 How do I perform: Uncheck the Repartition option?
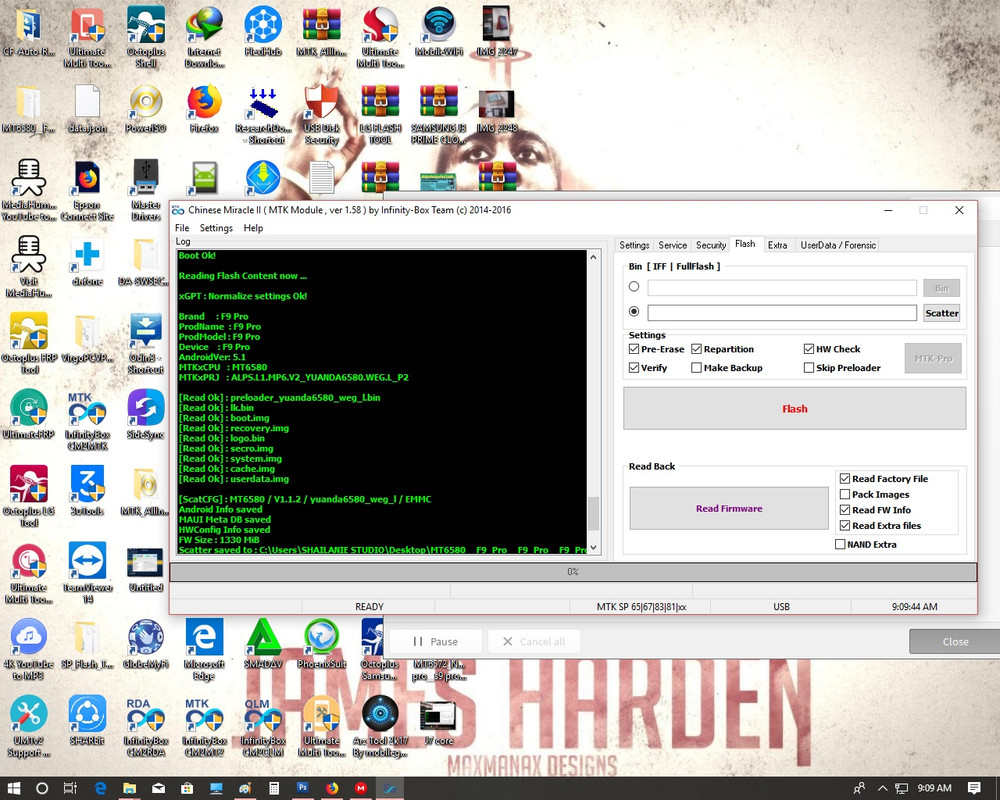tap(696, 349)
